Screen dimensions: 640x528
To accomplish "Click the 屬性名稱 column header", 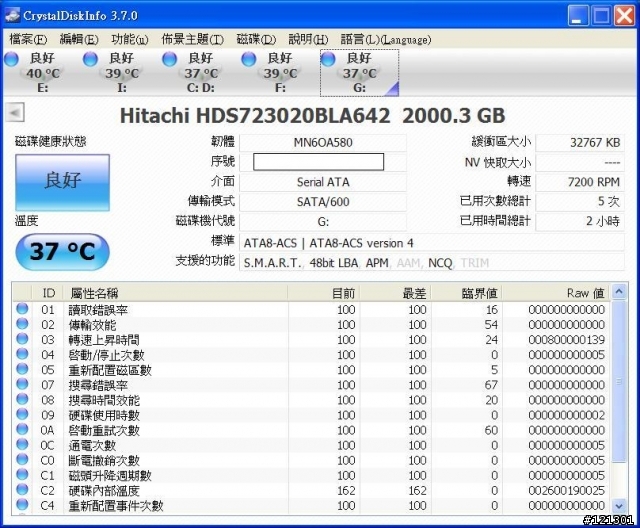I will [176, 293].
